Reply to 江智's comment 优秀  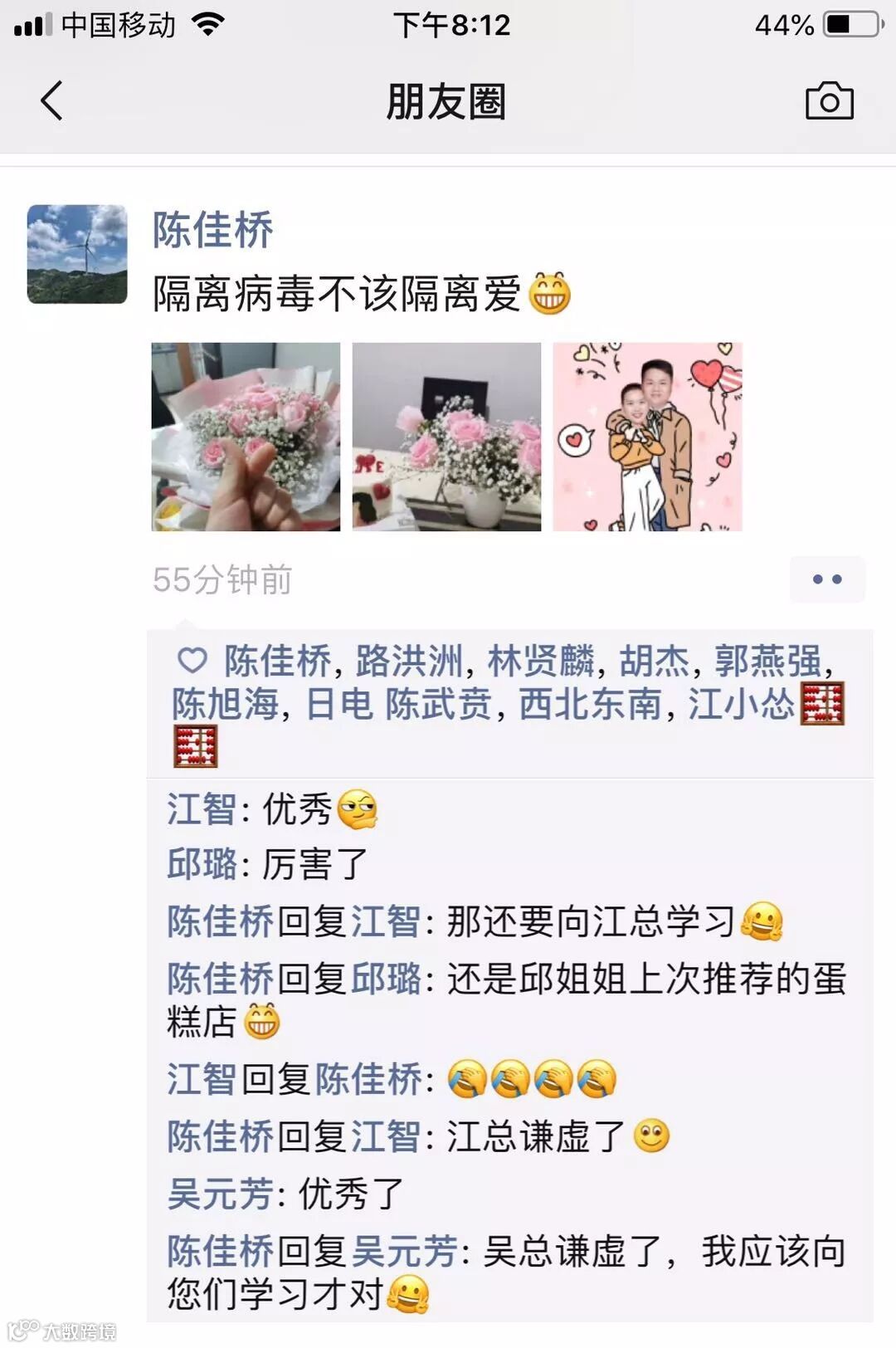click(272, 809)
